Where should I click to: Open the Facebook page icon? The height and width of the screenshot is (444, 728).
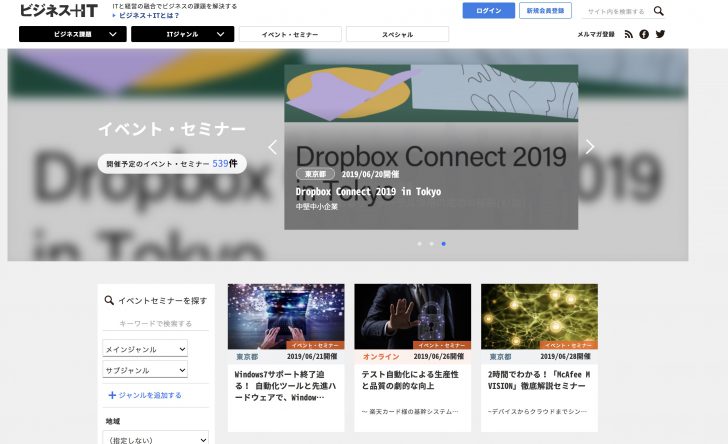click(x=644, y=34)
